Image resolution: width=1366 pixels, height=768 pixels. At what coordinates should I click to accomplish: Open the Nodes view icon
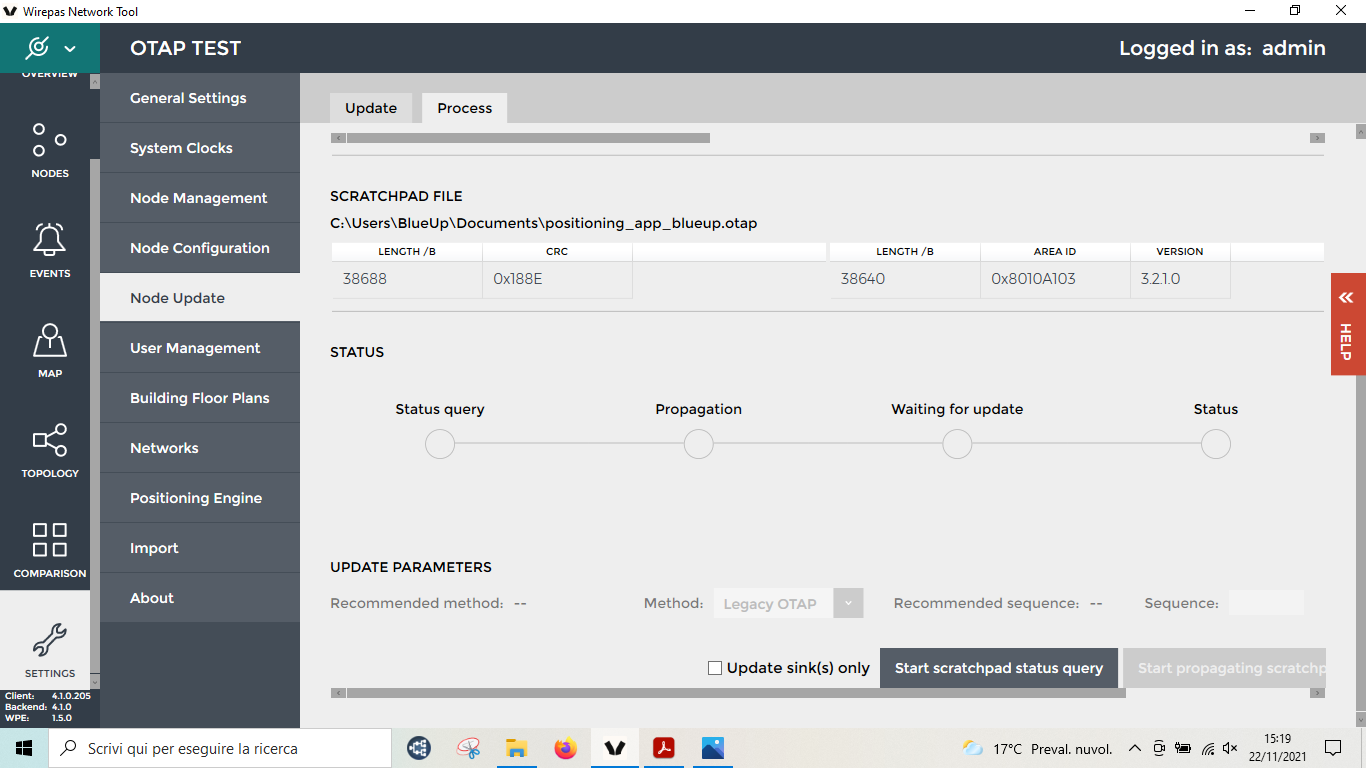click(x=49, y=140)
